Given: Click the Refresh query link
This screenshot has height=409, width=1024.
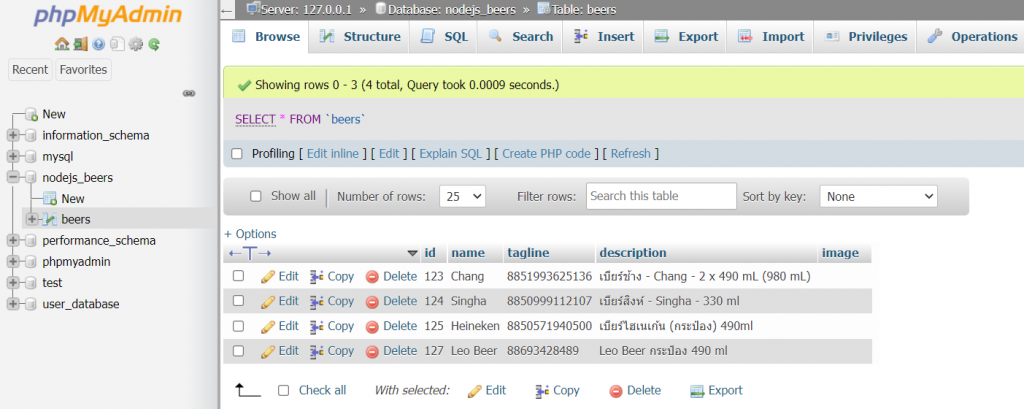Looking at the screenshot, I should click(631, 154).
